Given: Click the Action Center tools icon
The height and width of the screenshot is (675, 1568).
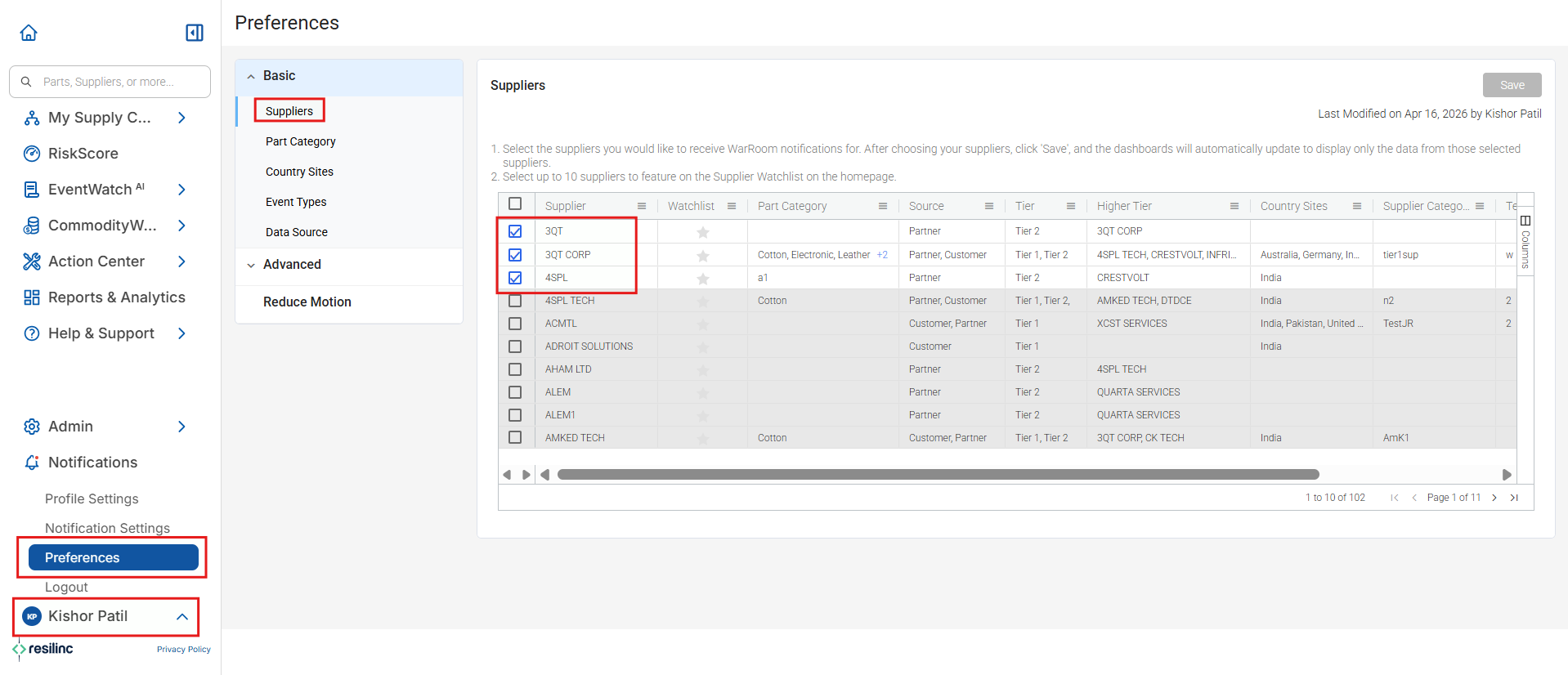Looking at the screenshot, I should 32,262.
